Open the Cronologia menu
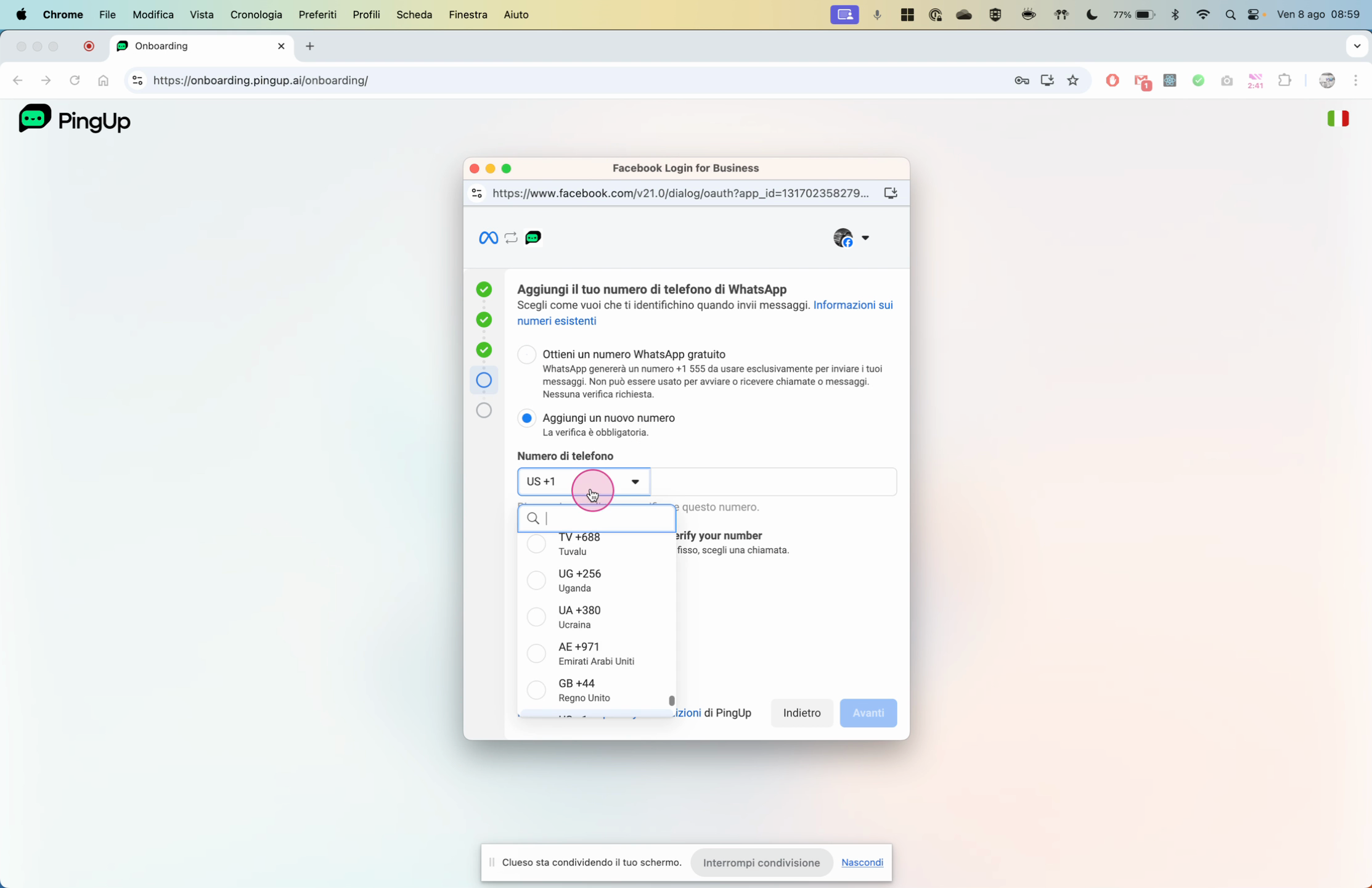 pos(256,14)
